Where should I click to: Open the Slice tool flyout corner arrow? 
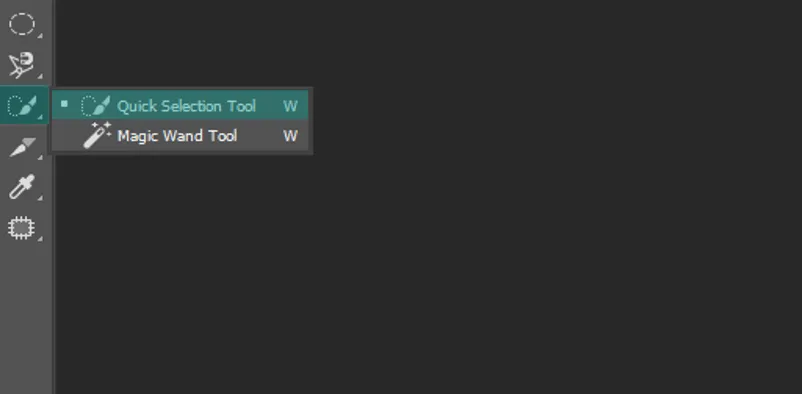click(40, 157)
